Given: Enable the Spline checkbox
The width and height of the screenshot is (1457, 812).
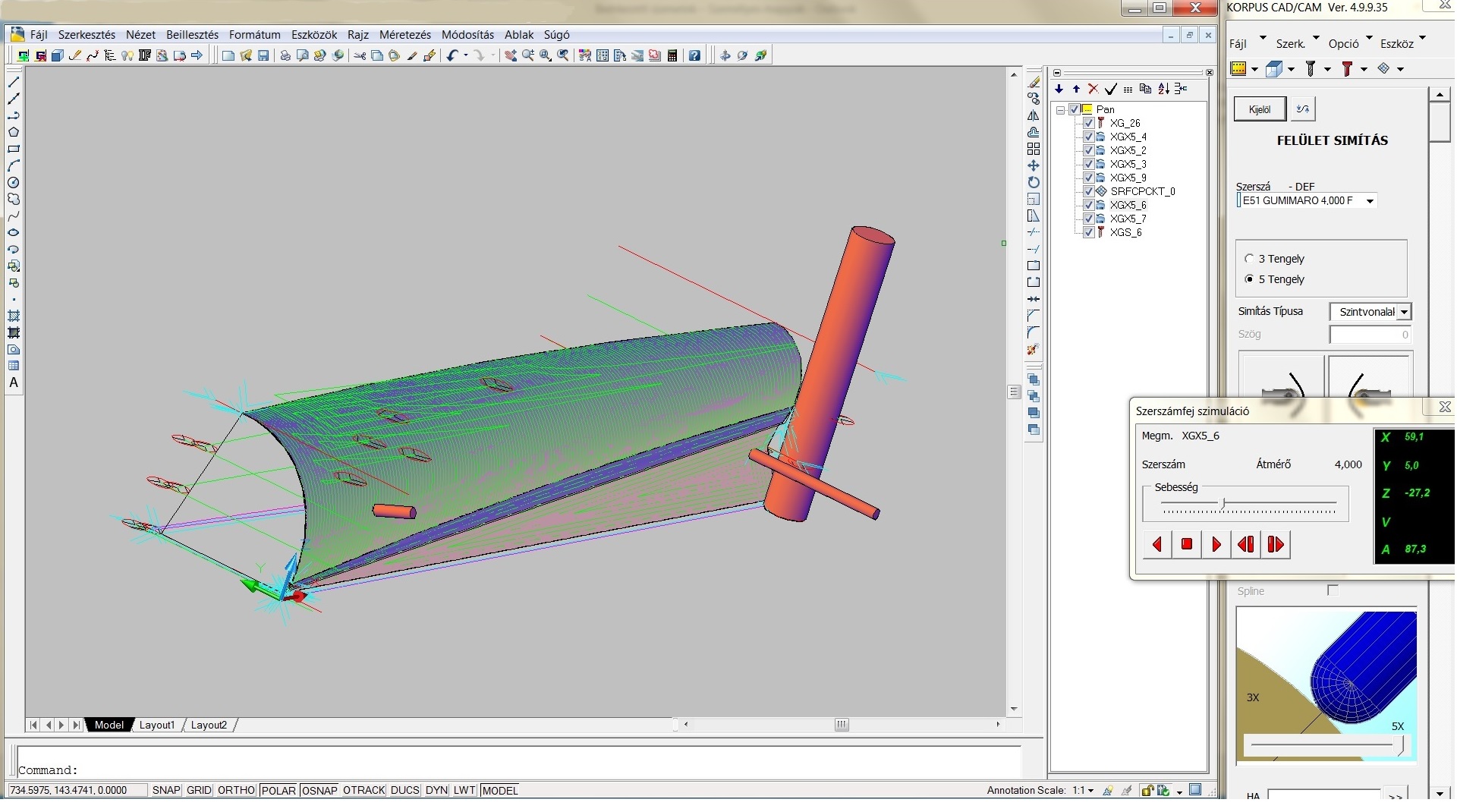Looking at the screenshot, I should 1333,590.
